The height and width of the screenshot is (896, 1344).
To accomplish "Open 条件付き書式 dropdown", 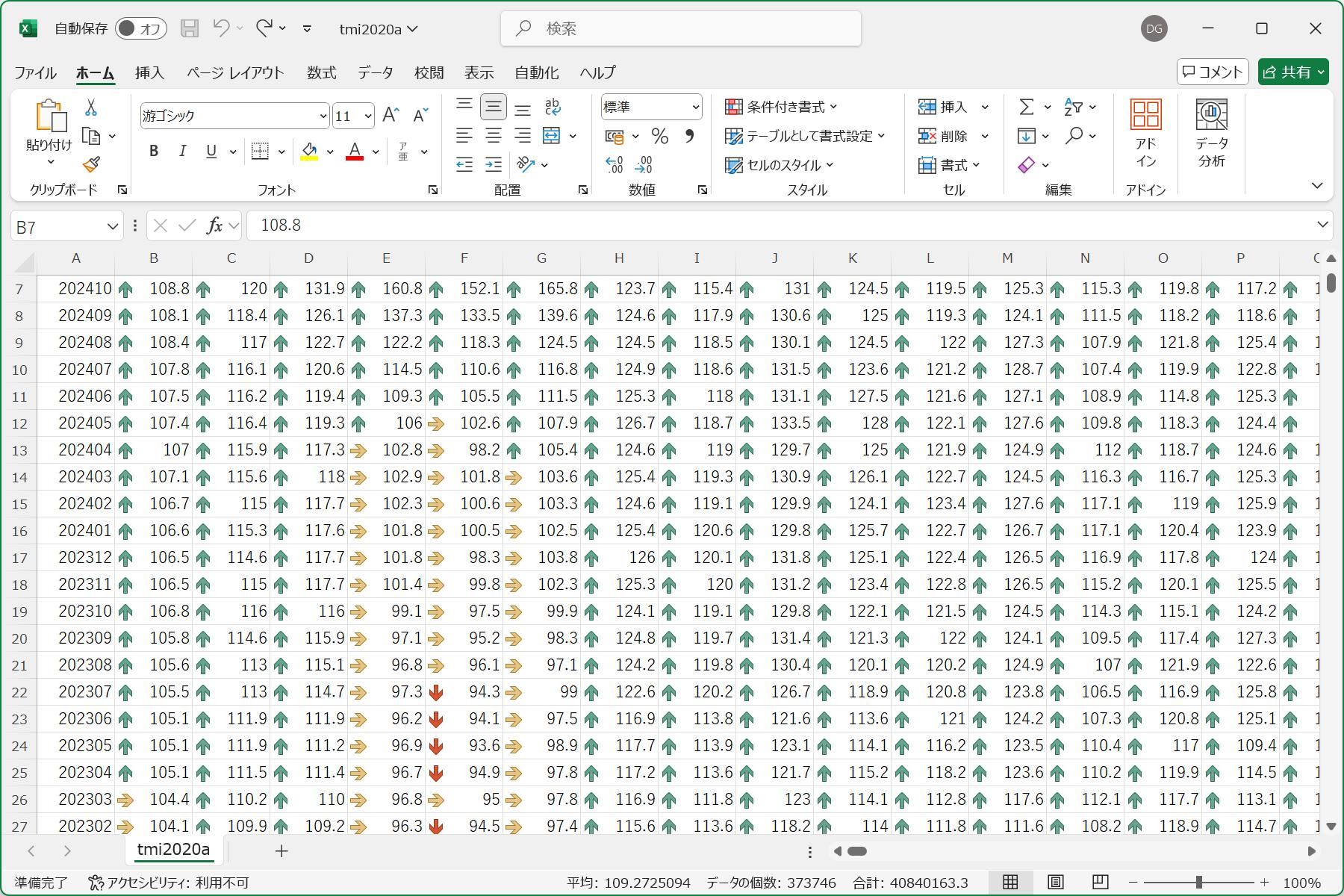I will pos(782,108).
